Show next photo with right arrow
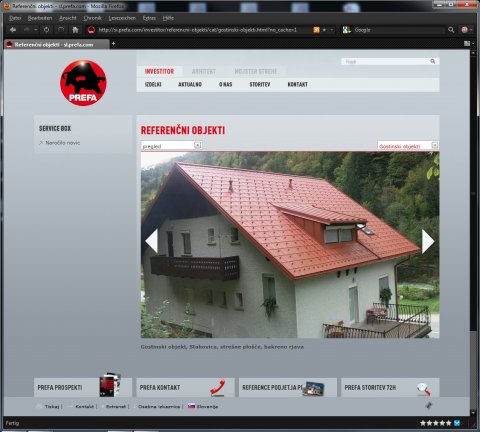The width and height of the screenshot is (480, 432). (x=428, y=241)
